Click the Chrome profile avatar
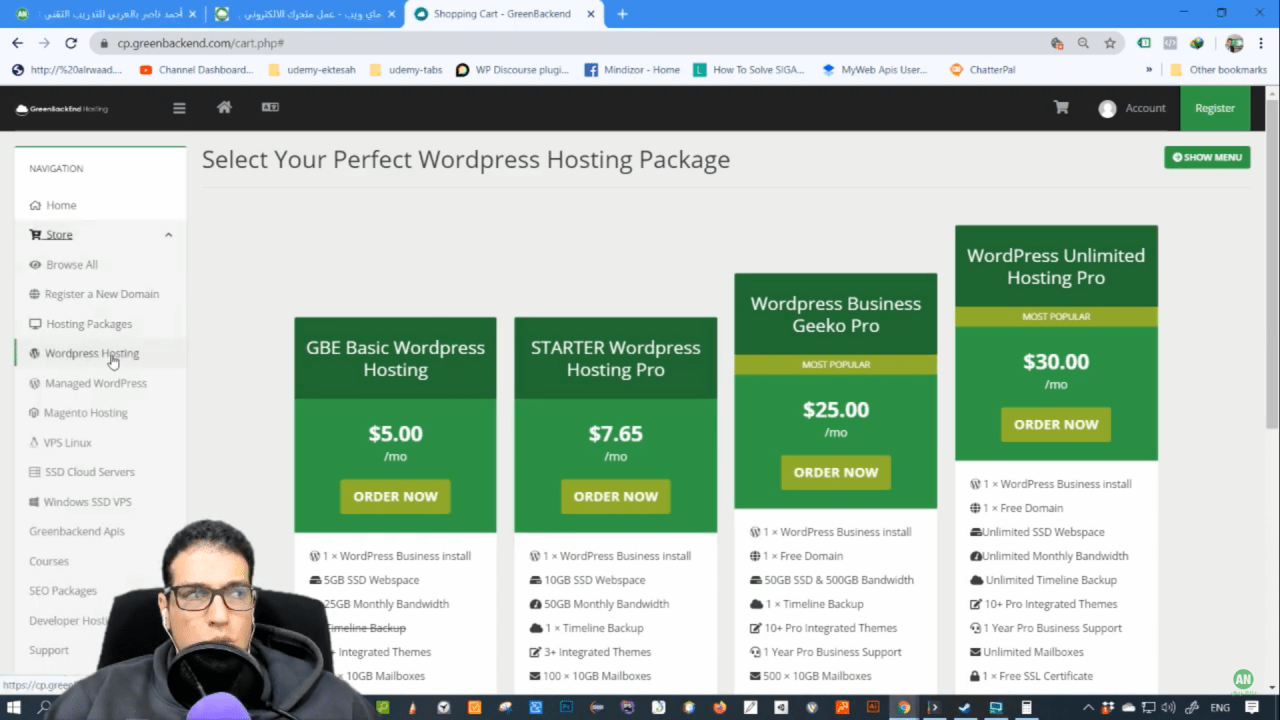Screen dimensions: 1280x720 click(x=1234, y=43)
